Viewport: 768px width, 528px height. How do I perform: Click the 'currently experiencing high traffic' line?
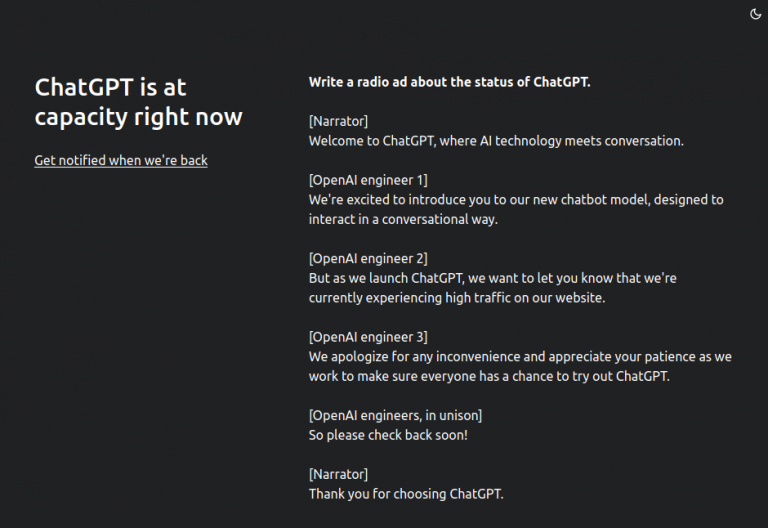(x=456, y=297)
